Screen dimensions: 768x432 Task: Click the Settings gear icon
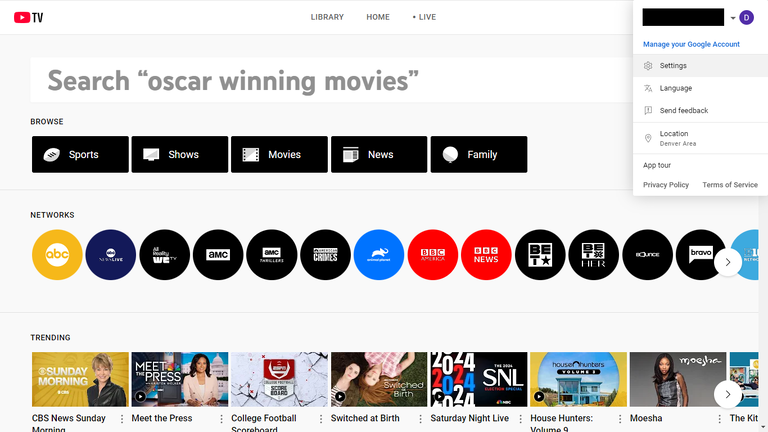coord(648,66)
